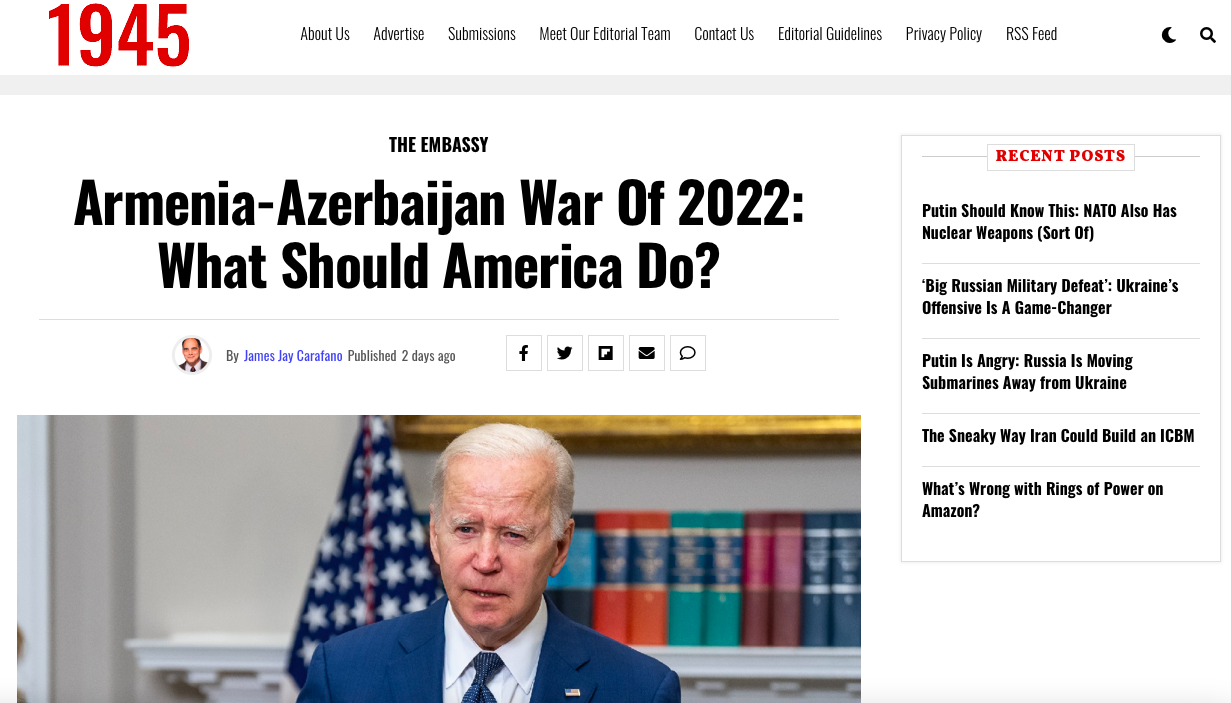Read 'Putin Should Know This: NATO' post
Screen dimensions: 1231x703
point(1049,222)
